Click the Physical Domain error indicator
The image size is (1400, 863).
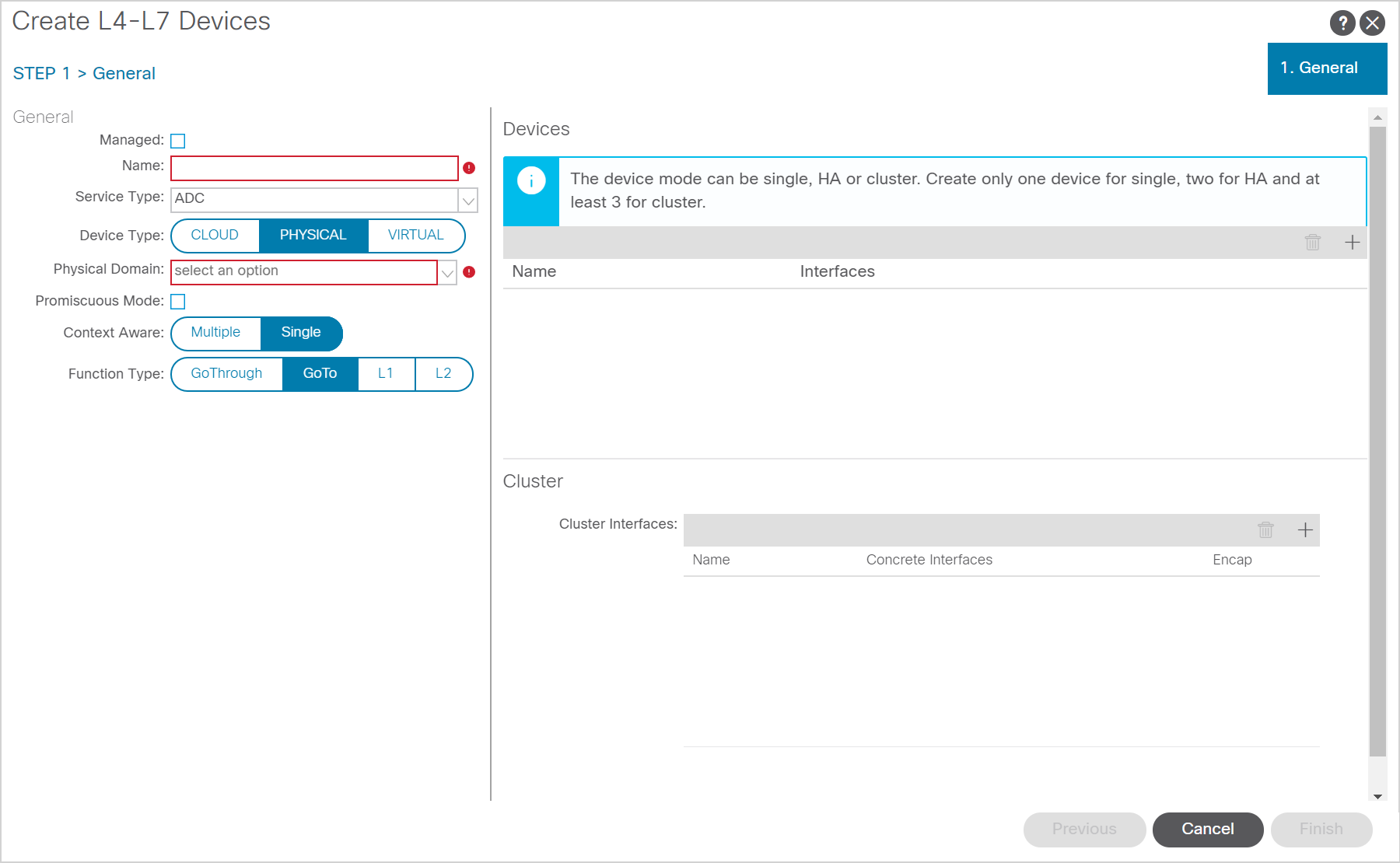[x=469, y=272]
